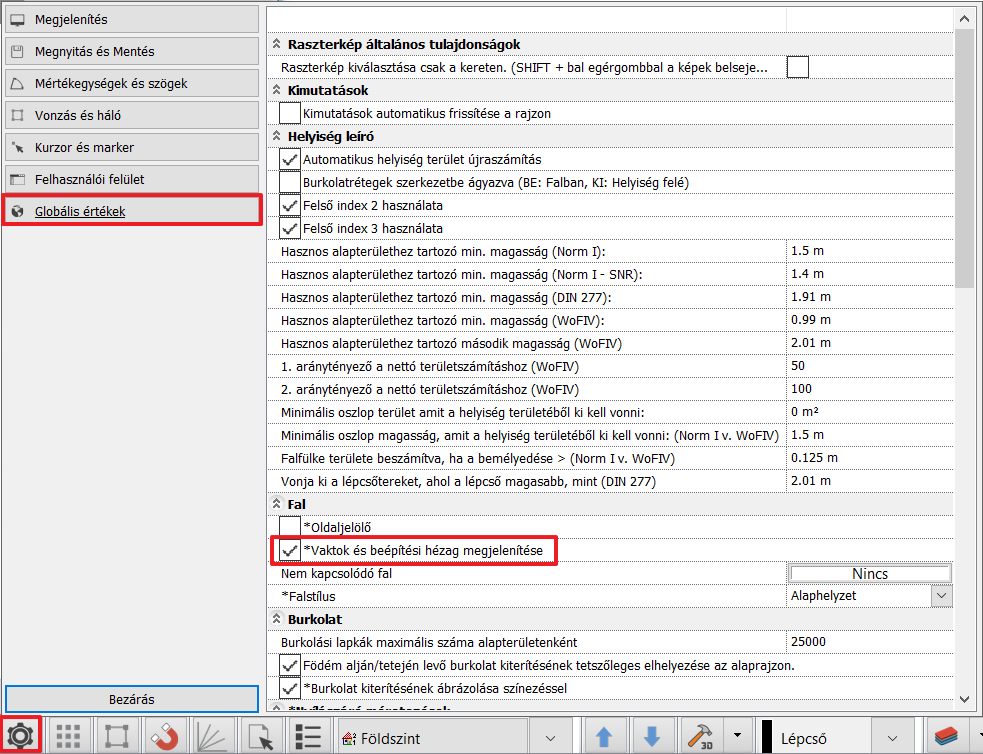Toggle Kimutatások automatikus frissítése checkbox
Viewport: 983px width, 754px height.
click(x=290, y=114)
